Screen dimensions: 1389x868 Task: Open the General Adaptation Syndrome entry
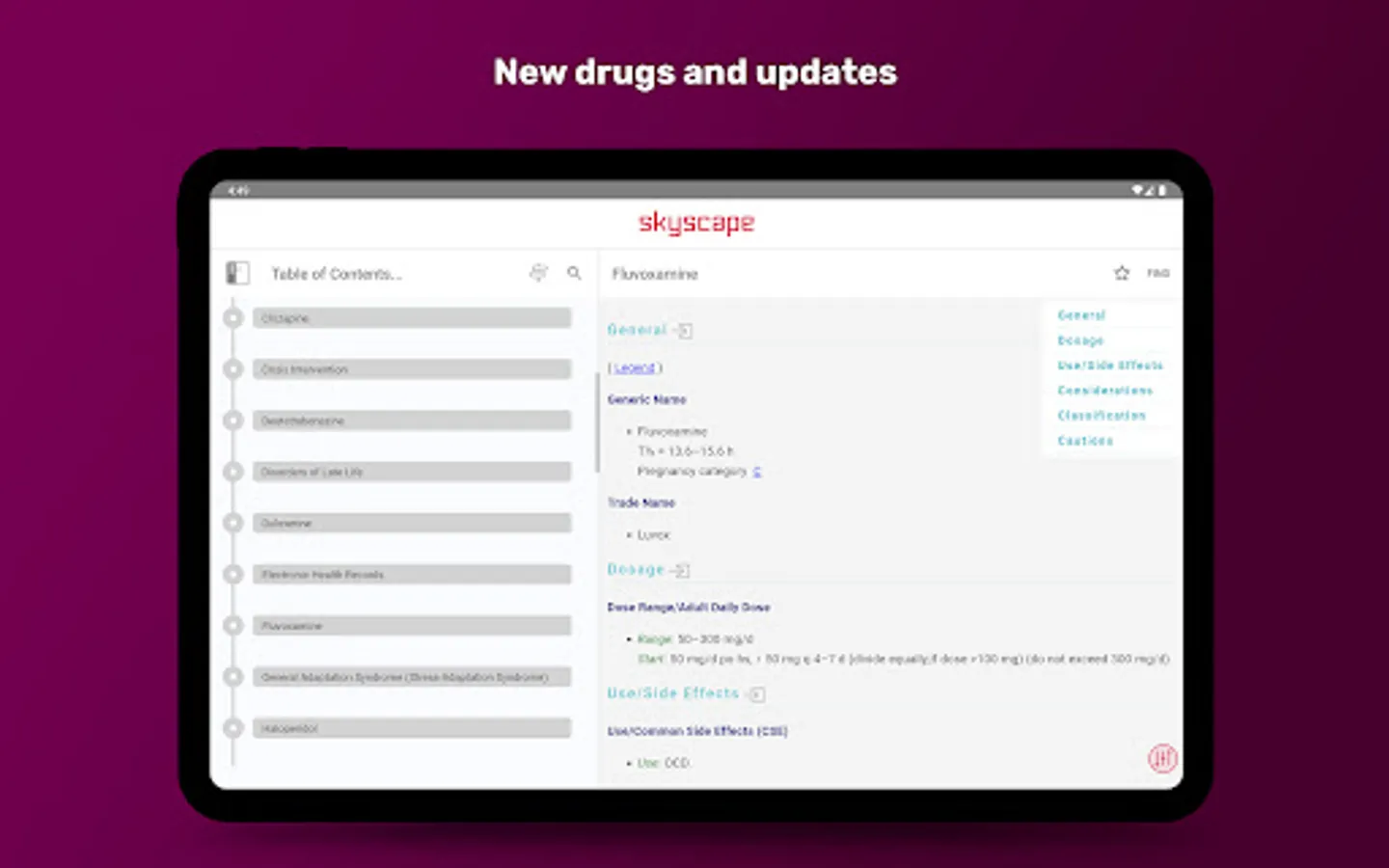click(412, 677)
